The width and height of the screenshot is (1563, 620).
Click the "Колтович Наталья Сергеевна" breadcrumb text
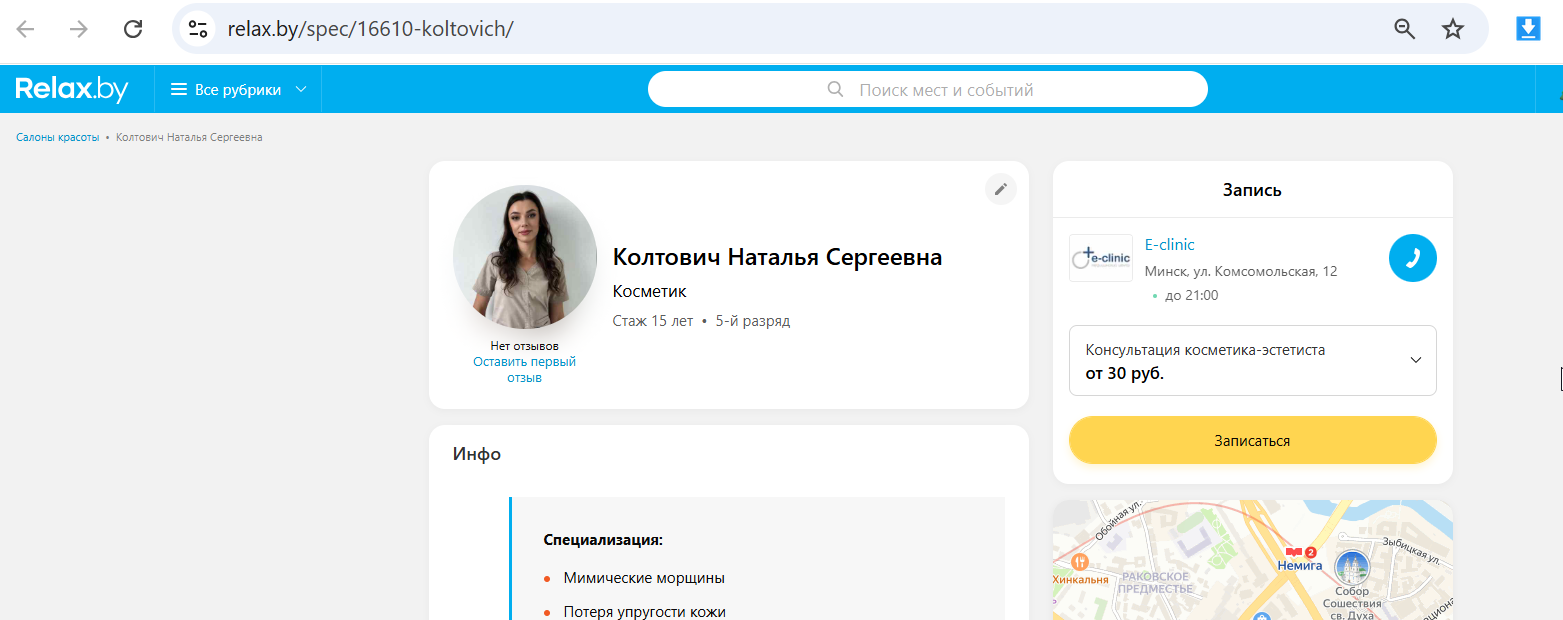189,137
